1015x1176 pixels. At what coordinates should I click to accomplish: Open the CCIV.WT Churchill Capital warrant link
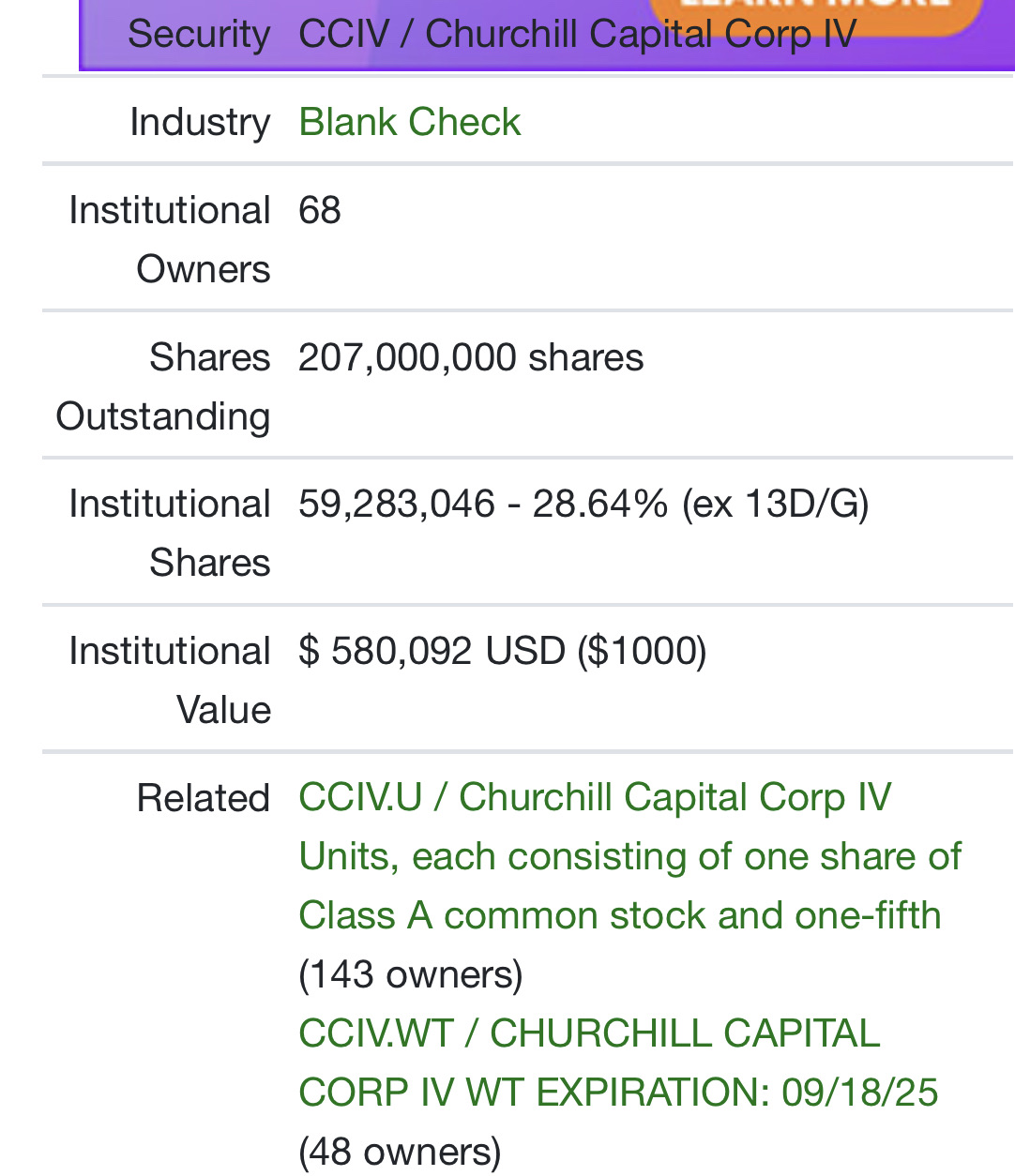click(617, 1063)
